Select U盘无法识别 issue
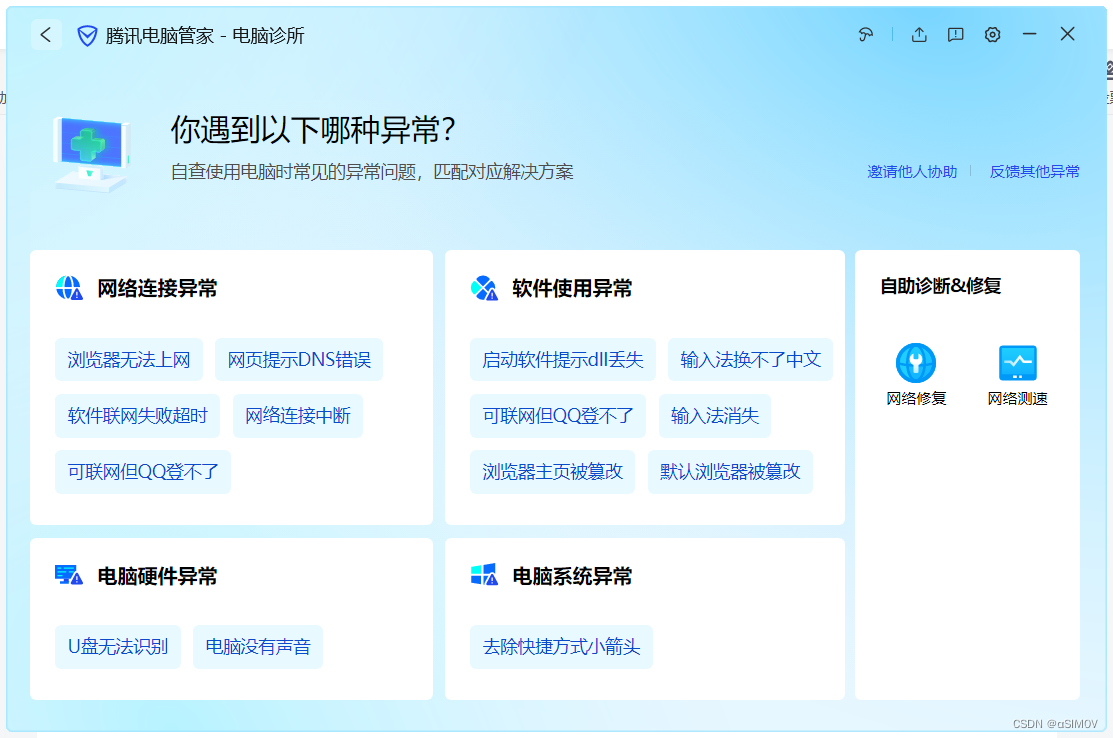1113x738 pixels. click(118, 646)
